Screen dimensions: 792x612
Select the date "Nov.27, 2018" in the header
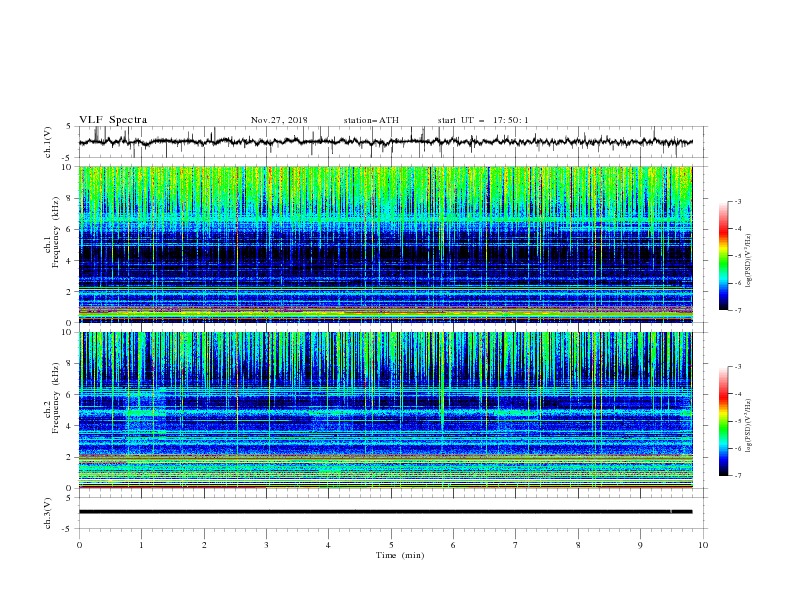tap(279, 120)
